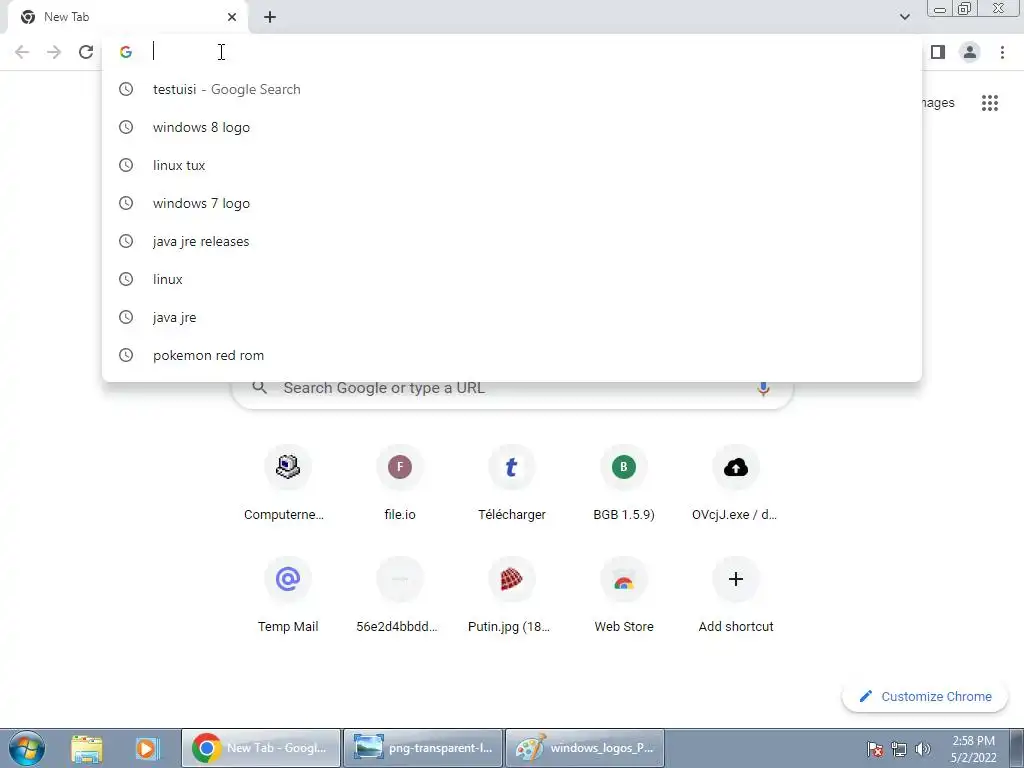Image resolution: width=1024 pixels, height=768 pixels.
Task: Open the file.io shortcut
Action: pos(400,484)
